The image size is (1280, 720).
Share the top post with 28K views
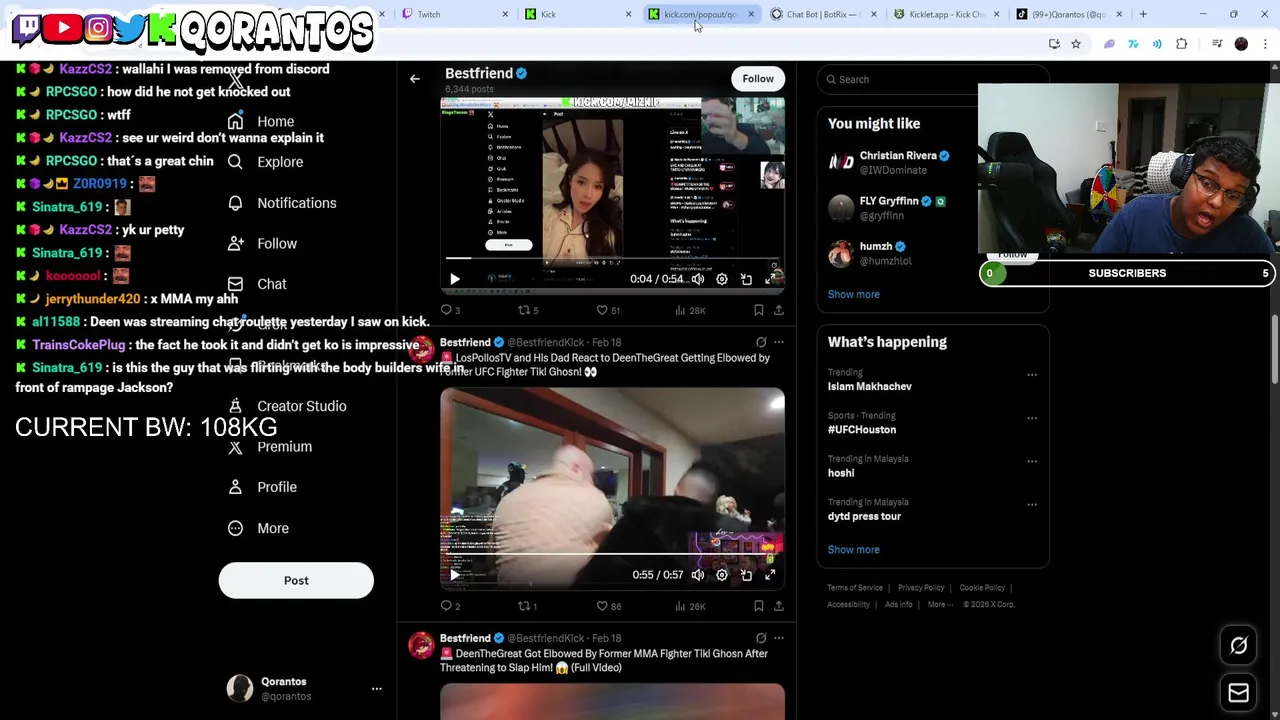point(778,310)
